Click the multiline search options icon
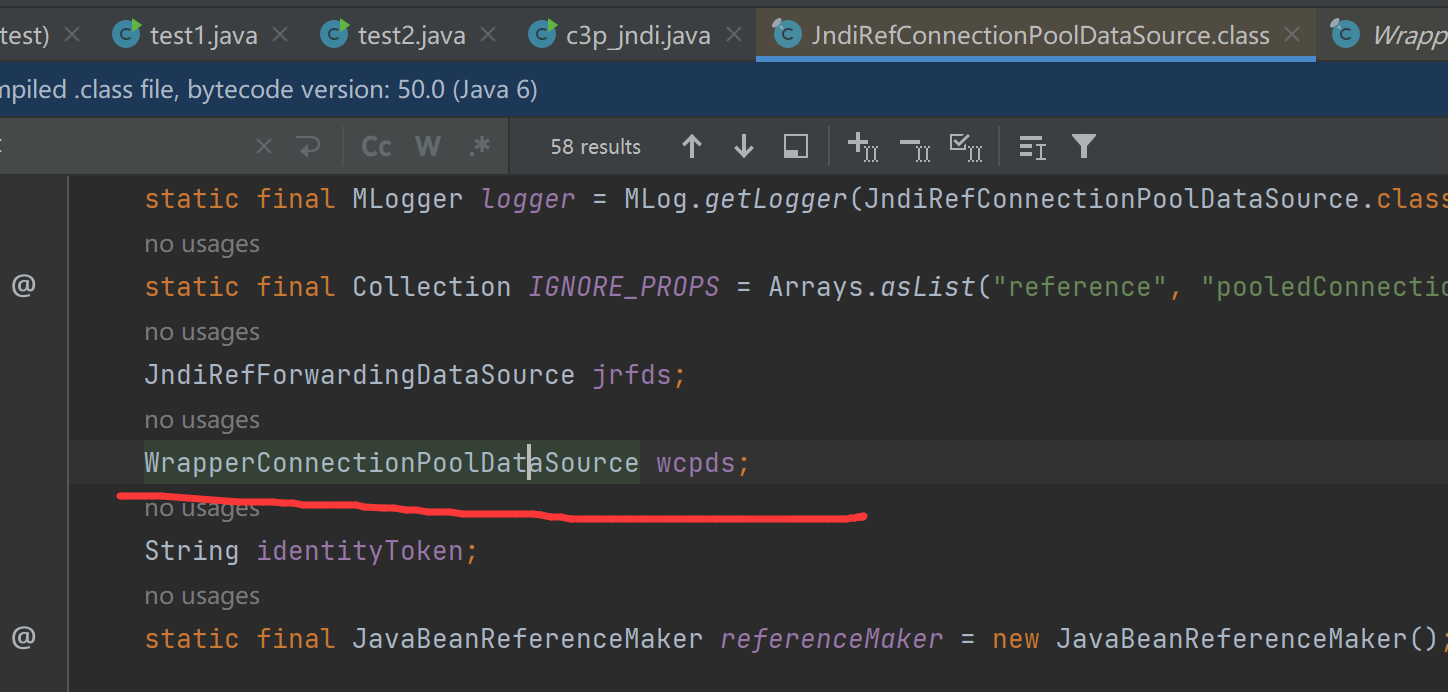1448x692 pixels. click(x=1032, y=147)
